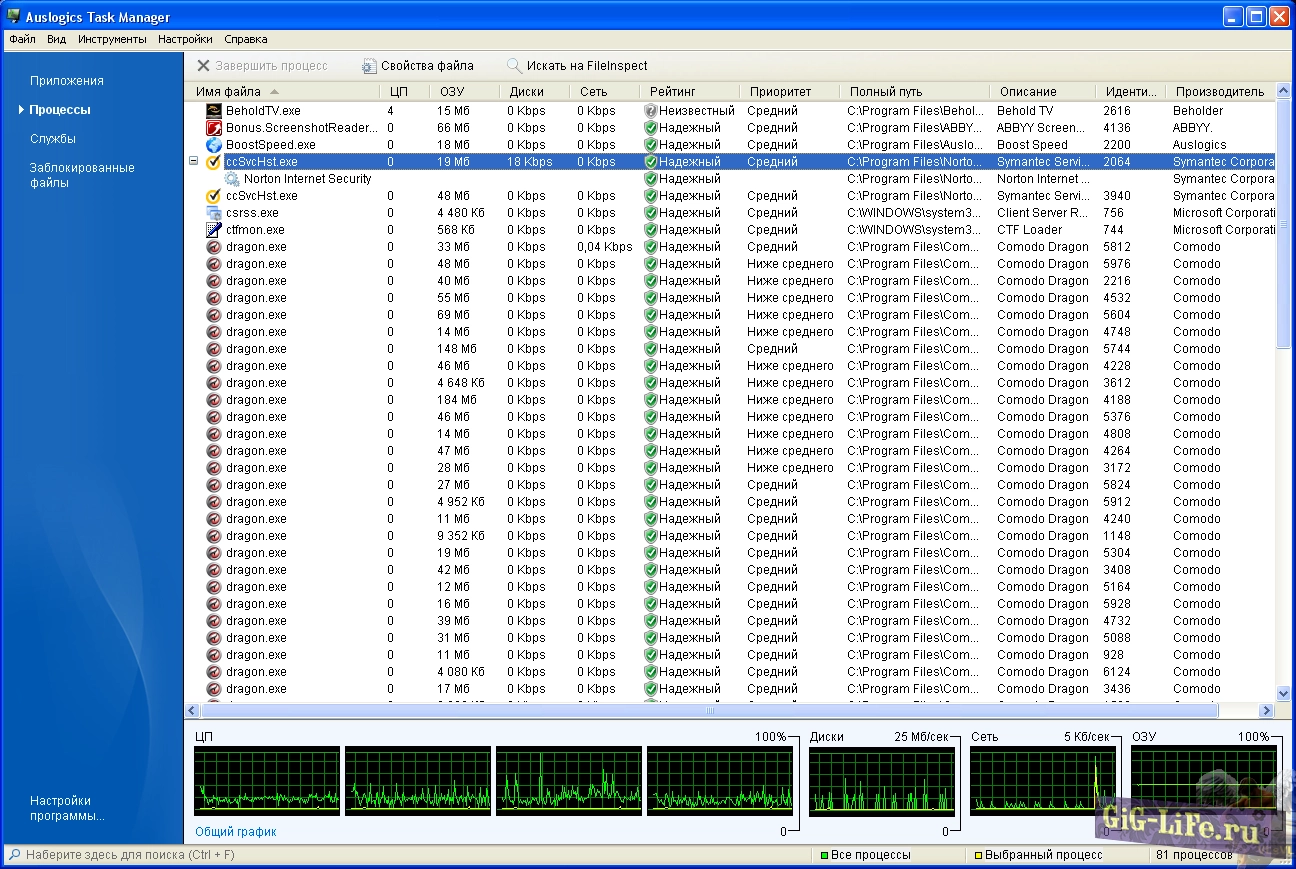
Task: Sort processes by the ОЗУ column
Action: coord(452,92)
